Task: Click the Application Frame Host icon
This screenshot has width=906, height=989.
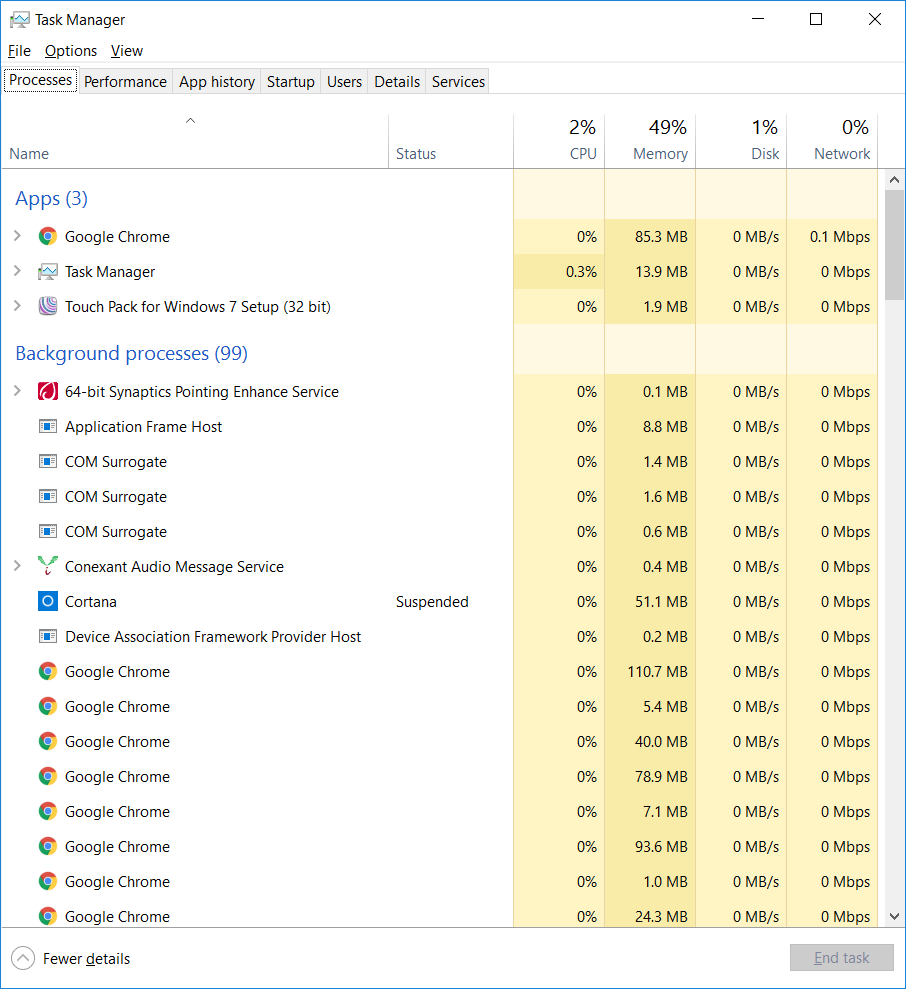Action: coord(47,427)
